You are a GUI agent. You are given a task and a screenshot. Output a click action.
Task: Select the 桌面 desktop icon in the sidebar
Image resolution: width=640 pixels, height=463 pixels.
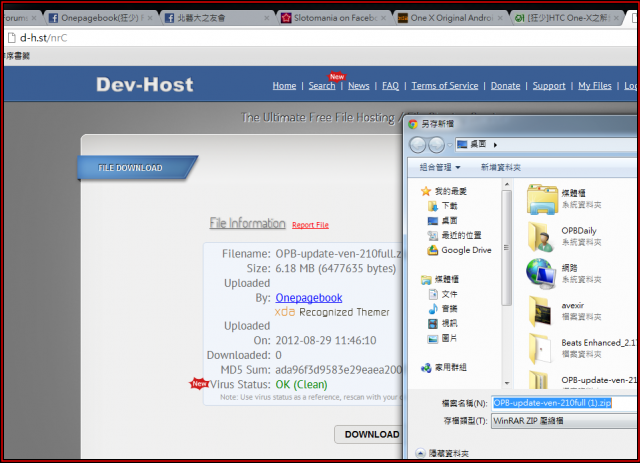433,221
